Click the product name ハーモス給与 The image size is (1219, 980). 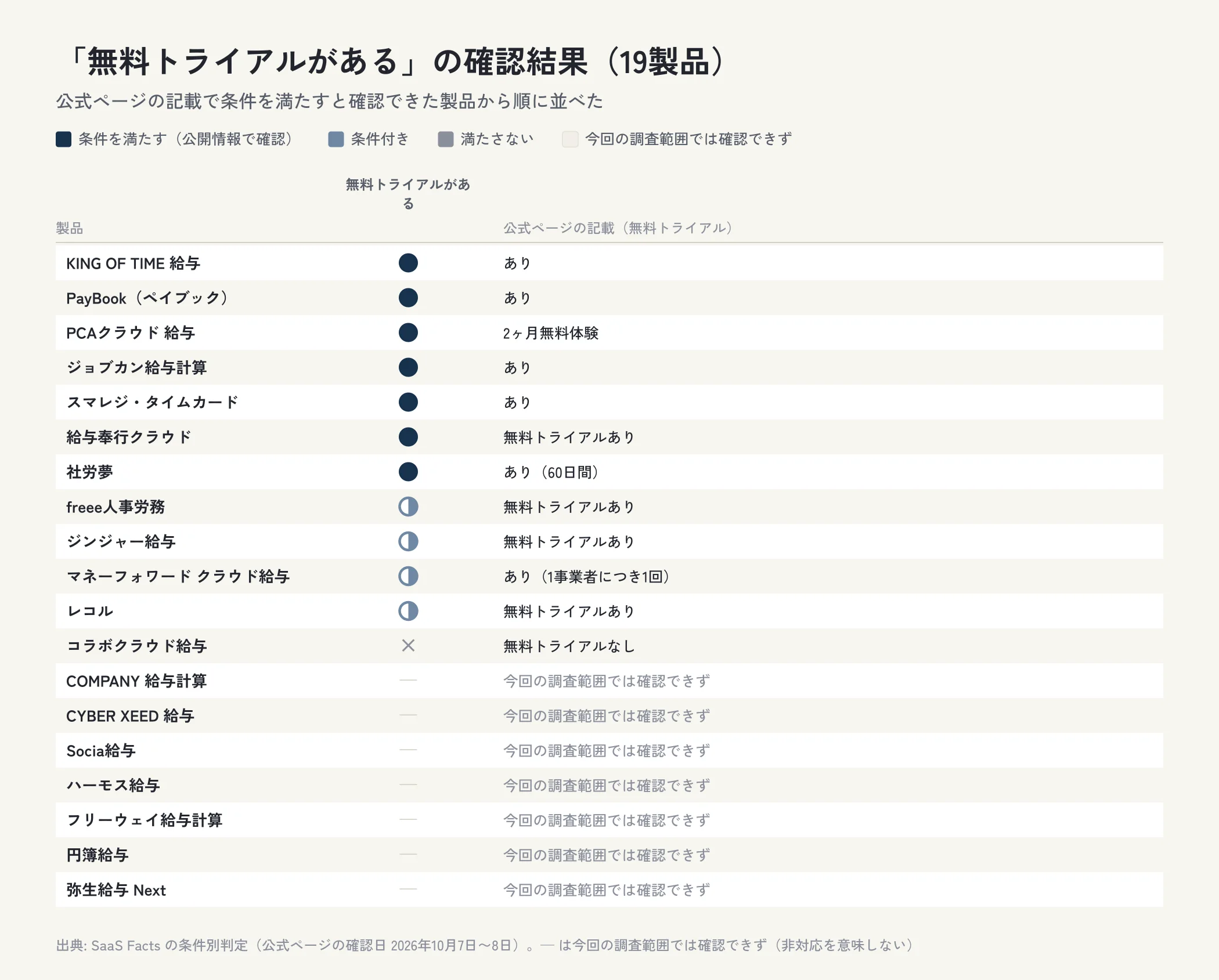click(113, 786)
